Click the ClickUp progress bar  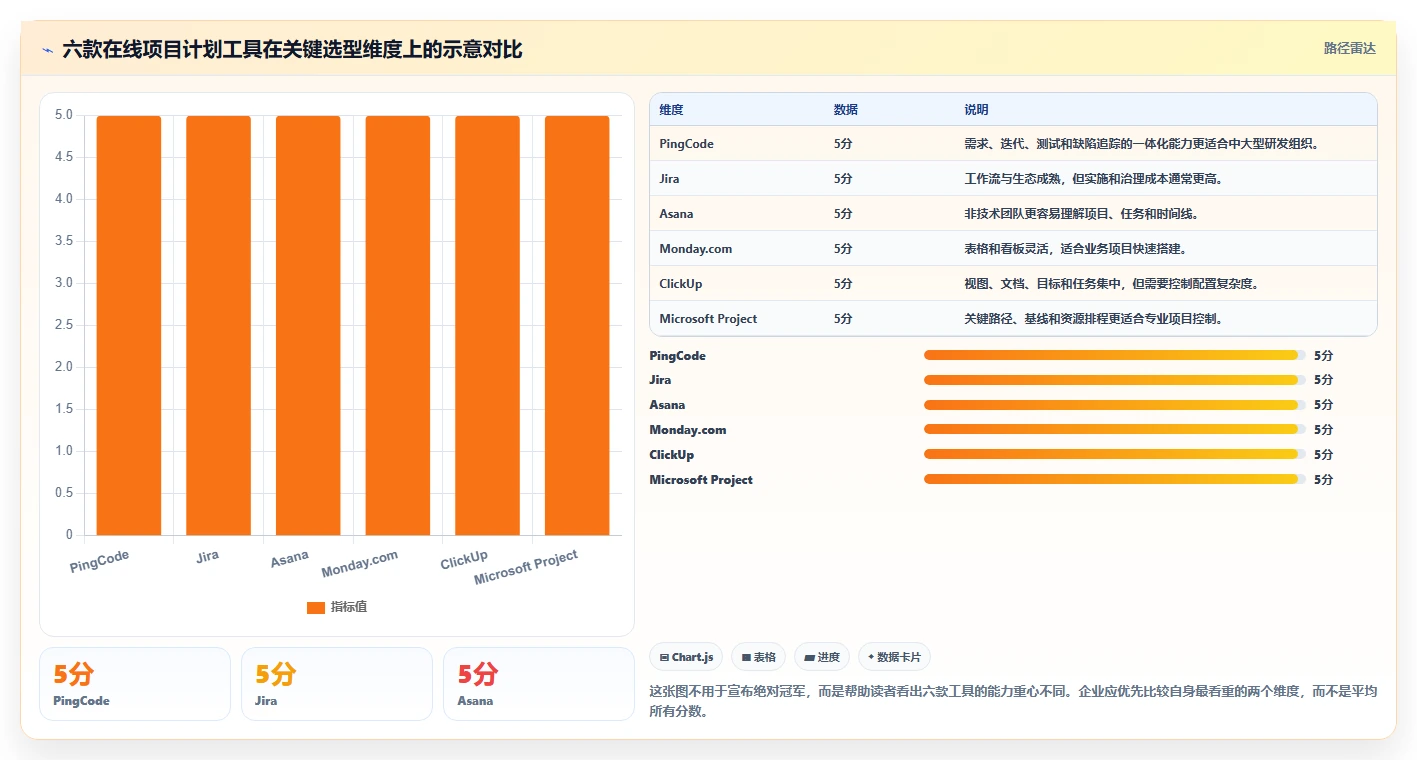(x=1115, y=454)
